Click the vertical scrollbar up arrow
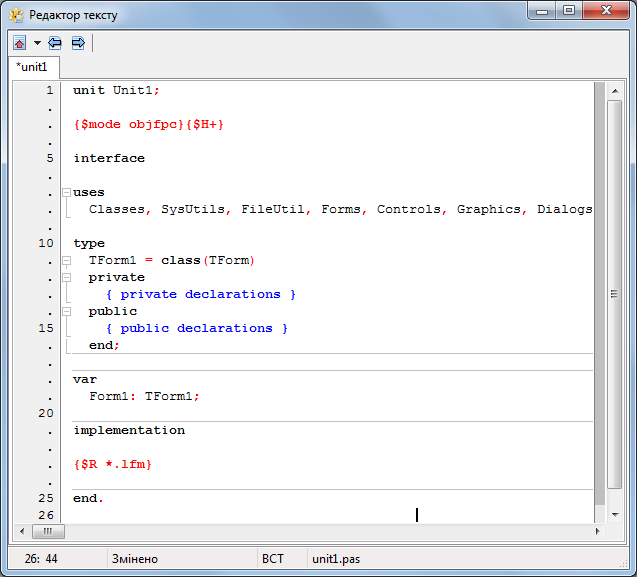 [x=614, y=90]
